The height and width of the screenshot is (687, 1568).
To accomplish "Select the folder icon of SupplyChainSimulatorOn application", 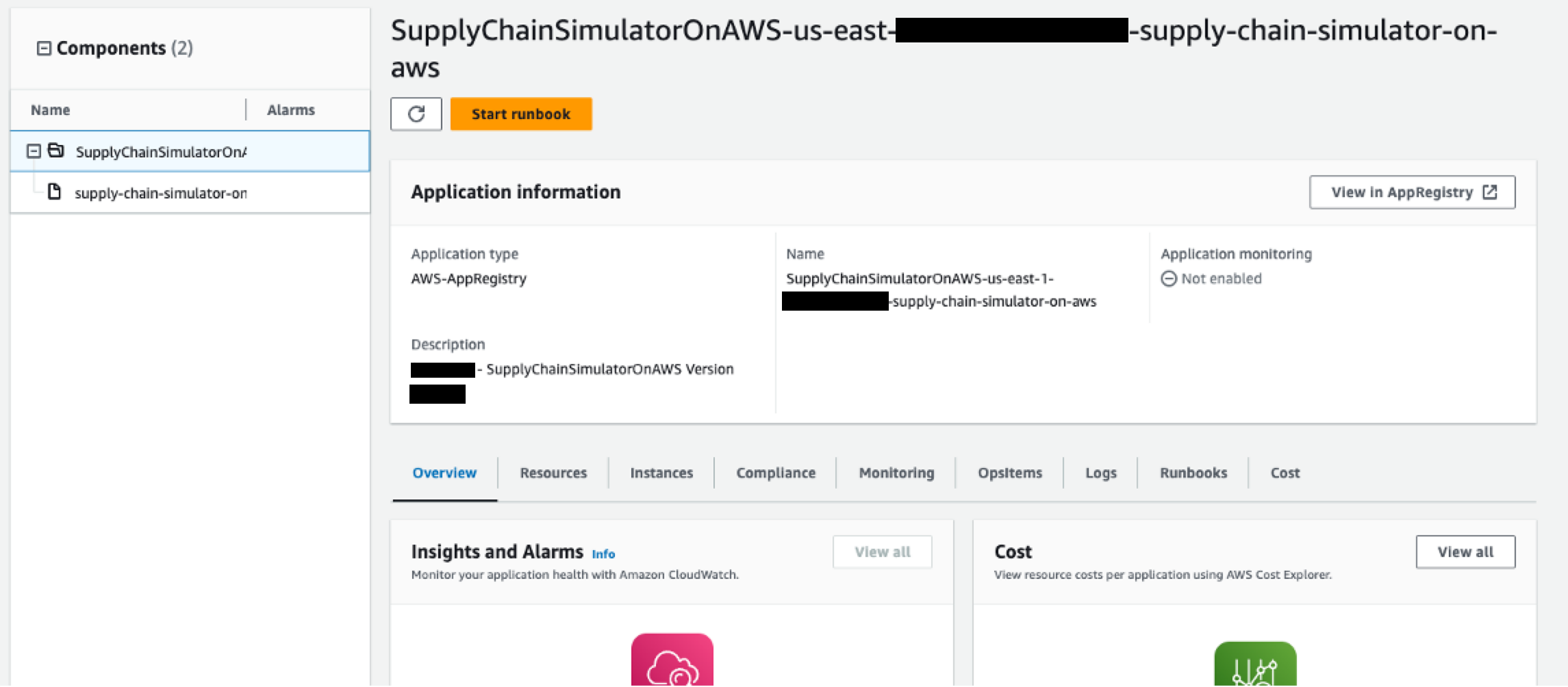I will pyautogui.click(x=56, y=150).
